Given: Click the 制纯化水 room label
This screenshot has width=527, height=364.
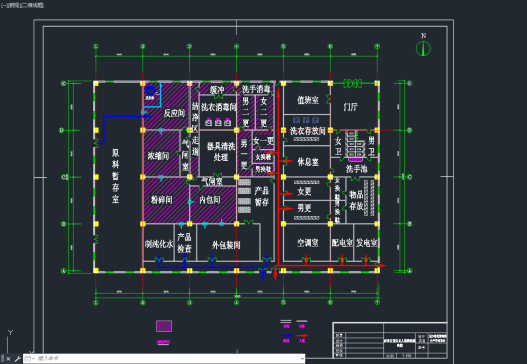Looking at the screenshot, I should click(x=159, y=244).
